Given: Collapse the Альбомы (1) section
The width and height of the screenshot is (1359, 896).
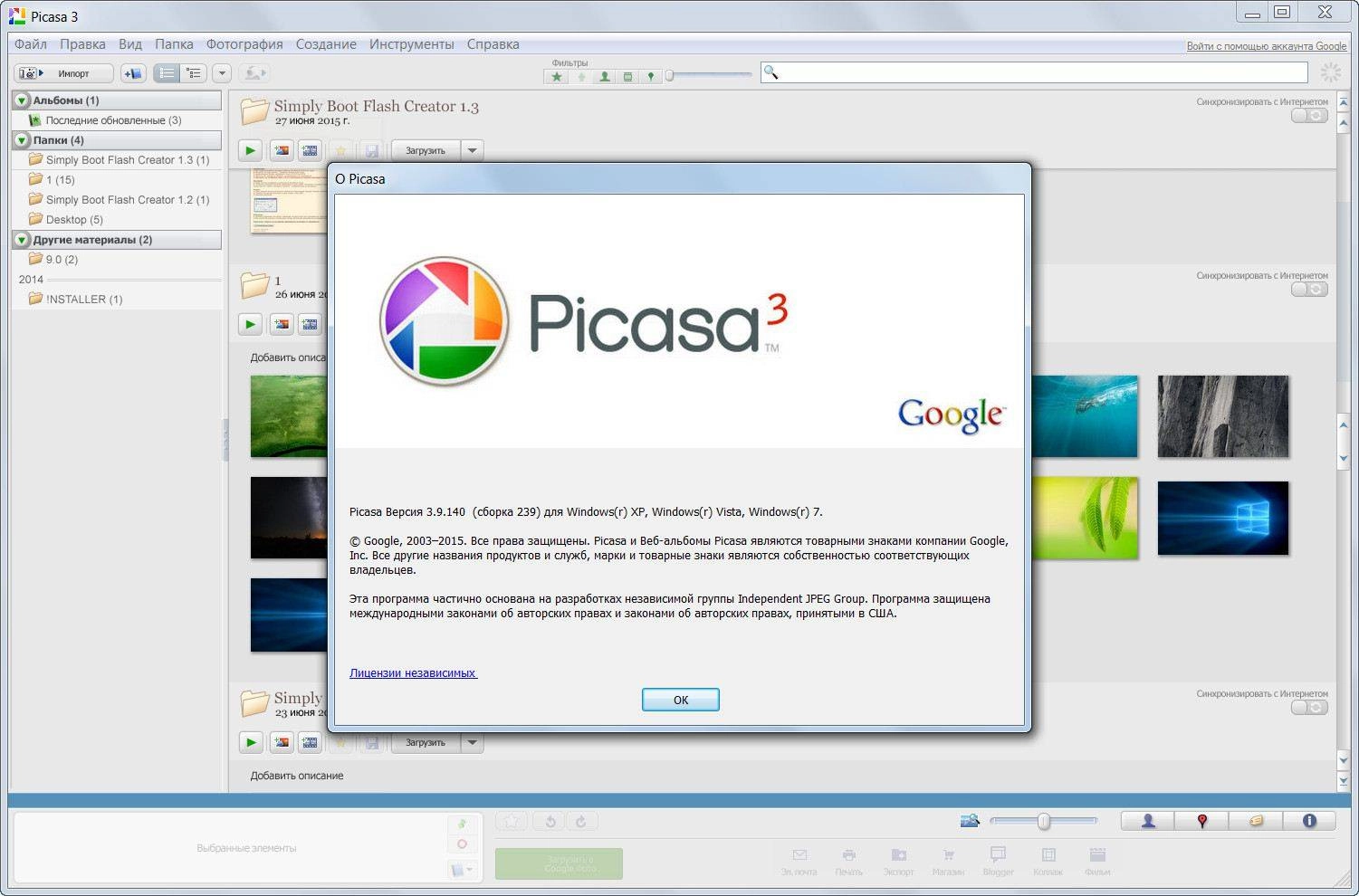Looking at the screenshot, I should 22,100.
